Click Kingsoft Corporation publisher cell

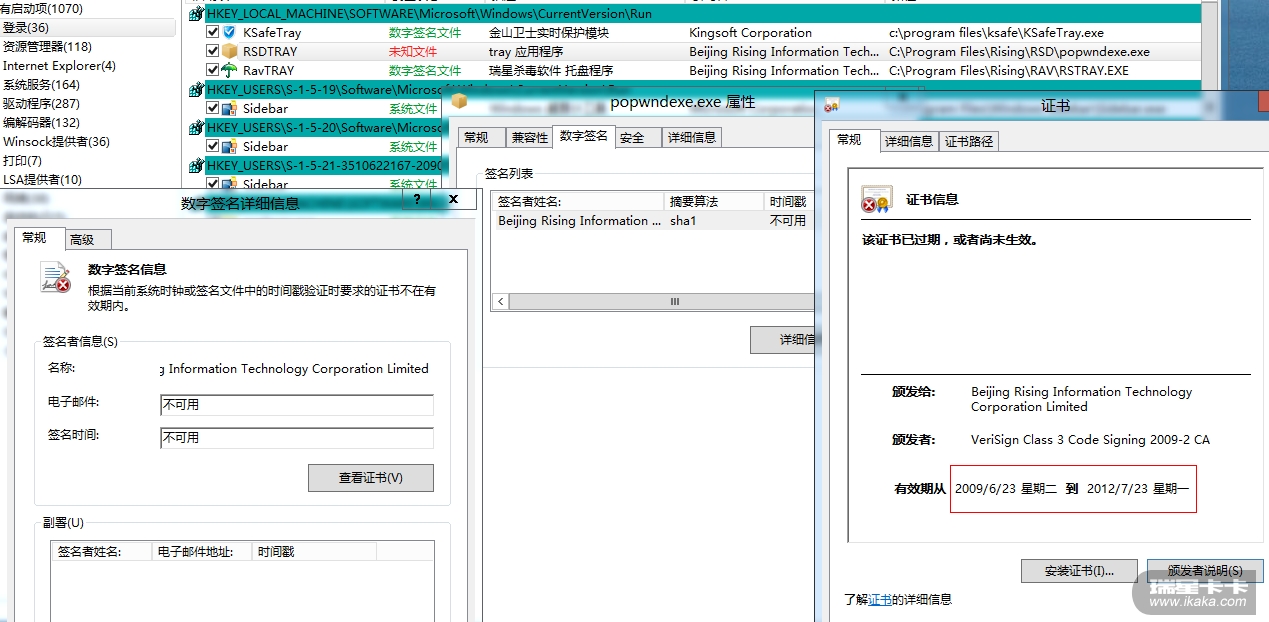click(751, 32)
